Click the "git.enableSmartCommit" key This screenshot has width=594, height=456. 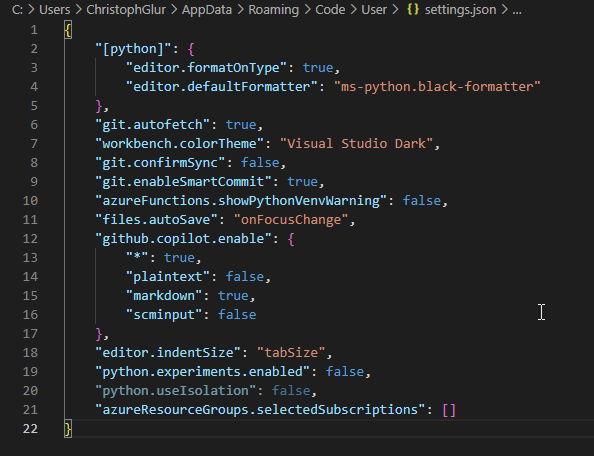(x=183, y=181)
